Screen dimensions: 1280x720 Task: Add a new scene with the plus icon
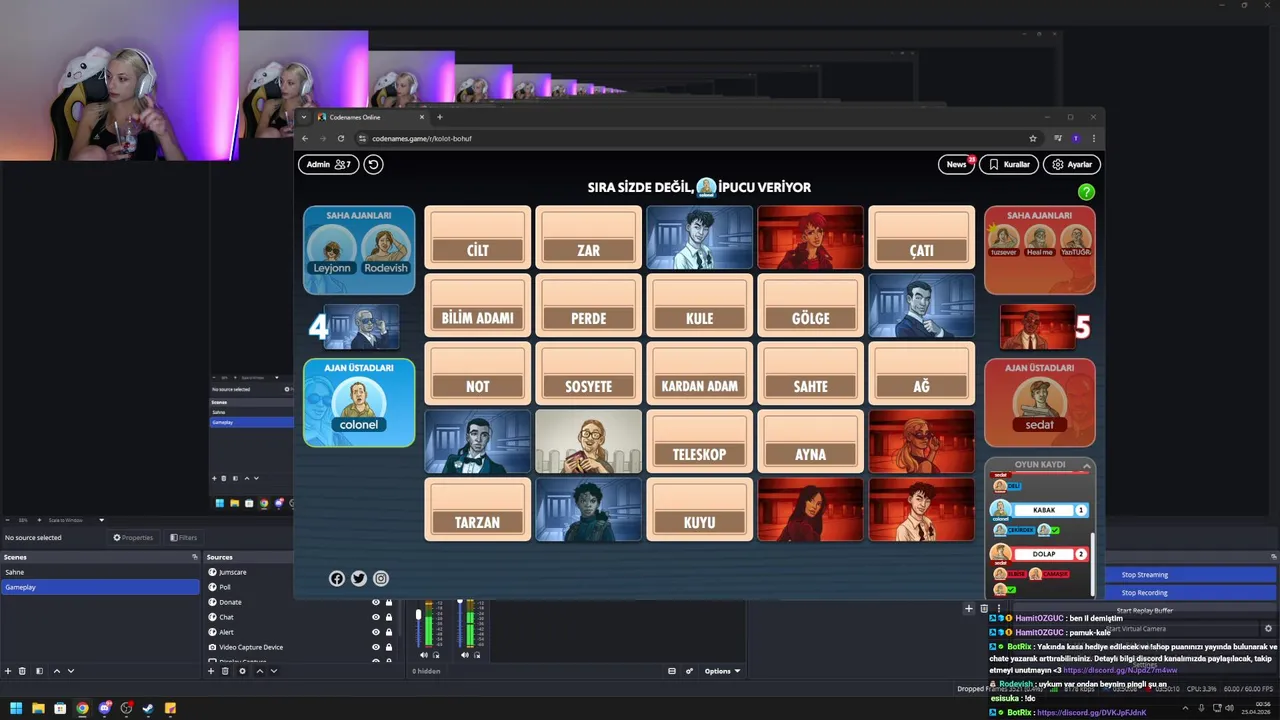[x=8, y=671]
